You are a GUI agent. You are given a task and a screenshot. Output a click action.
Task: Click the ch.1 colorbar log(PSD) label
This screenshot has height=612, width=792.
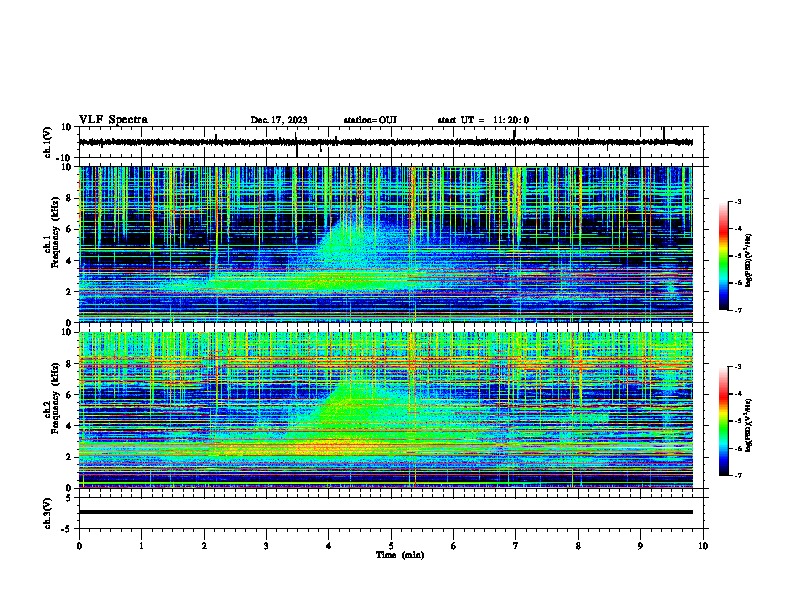click(x=749, y=261)
